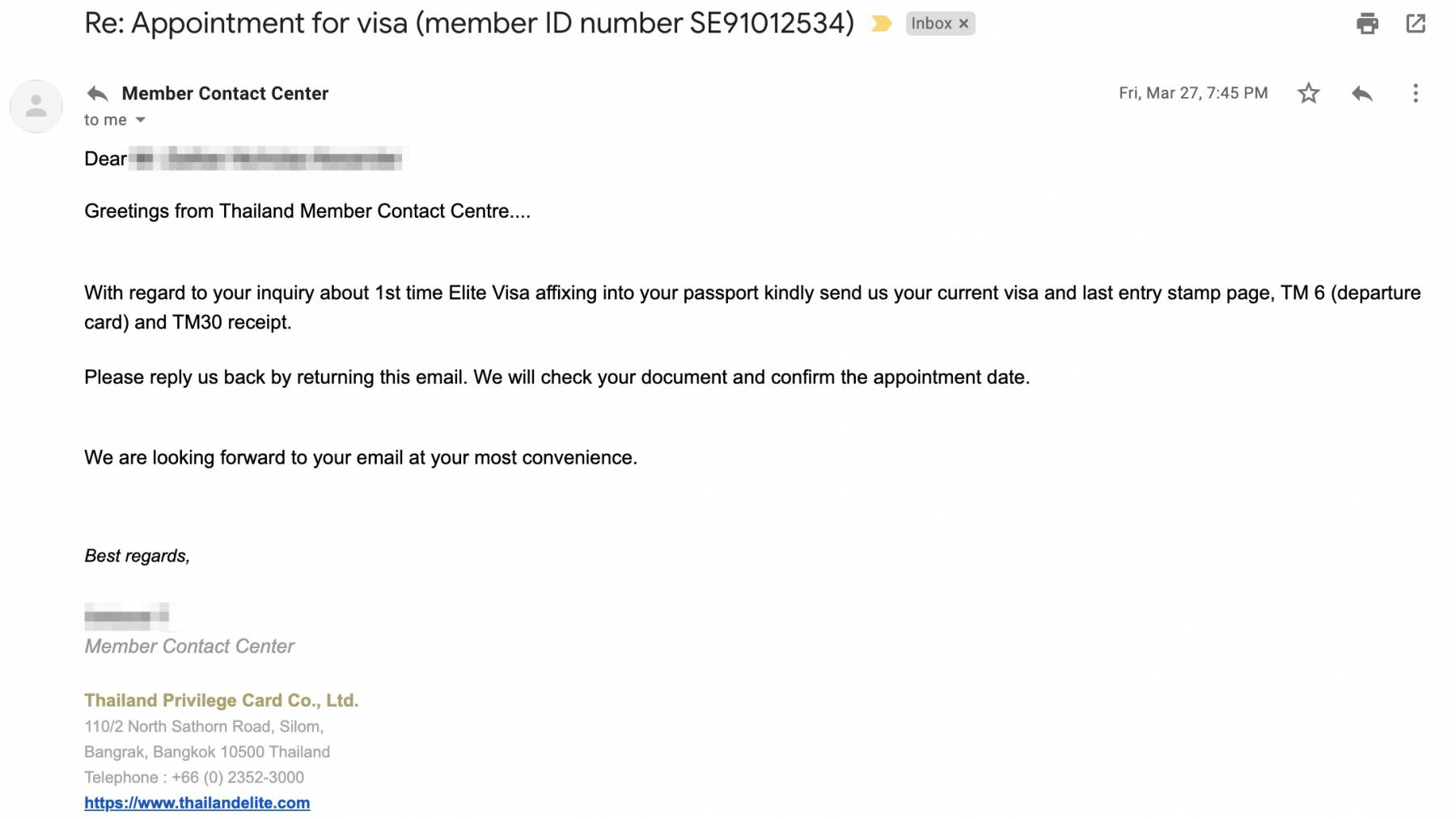Click the yellow importance marker

click(x=881, y=23)
